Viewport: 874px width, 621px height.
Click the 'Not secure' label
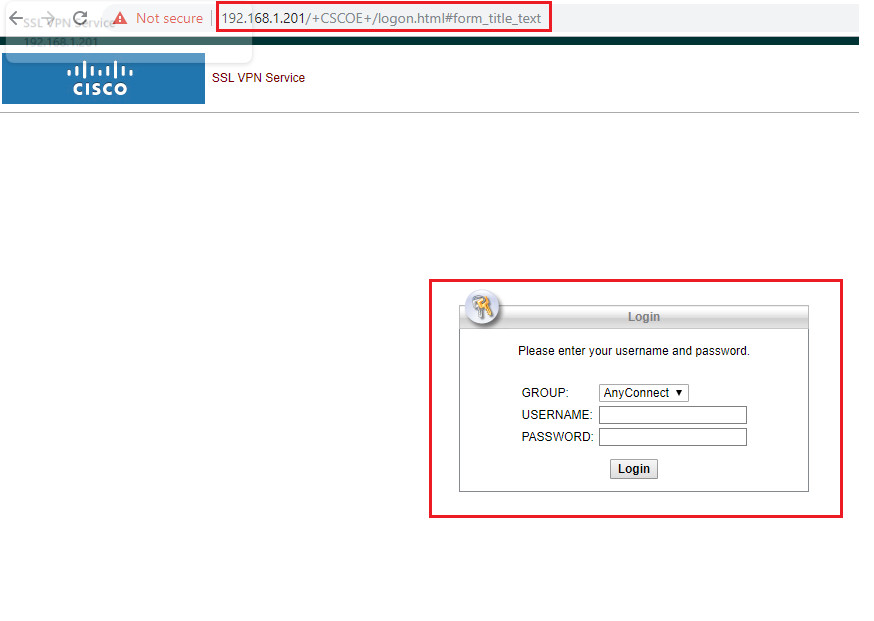[169, 18]
